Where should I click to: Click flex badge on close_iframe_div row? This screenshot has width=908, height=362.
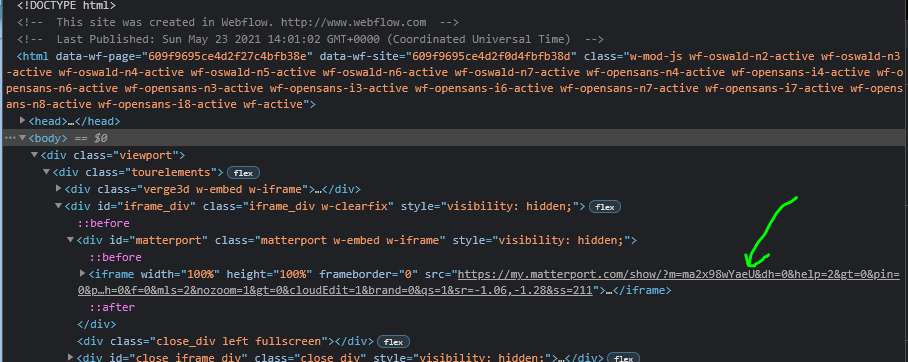(624, 358)
